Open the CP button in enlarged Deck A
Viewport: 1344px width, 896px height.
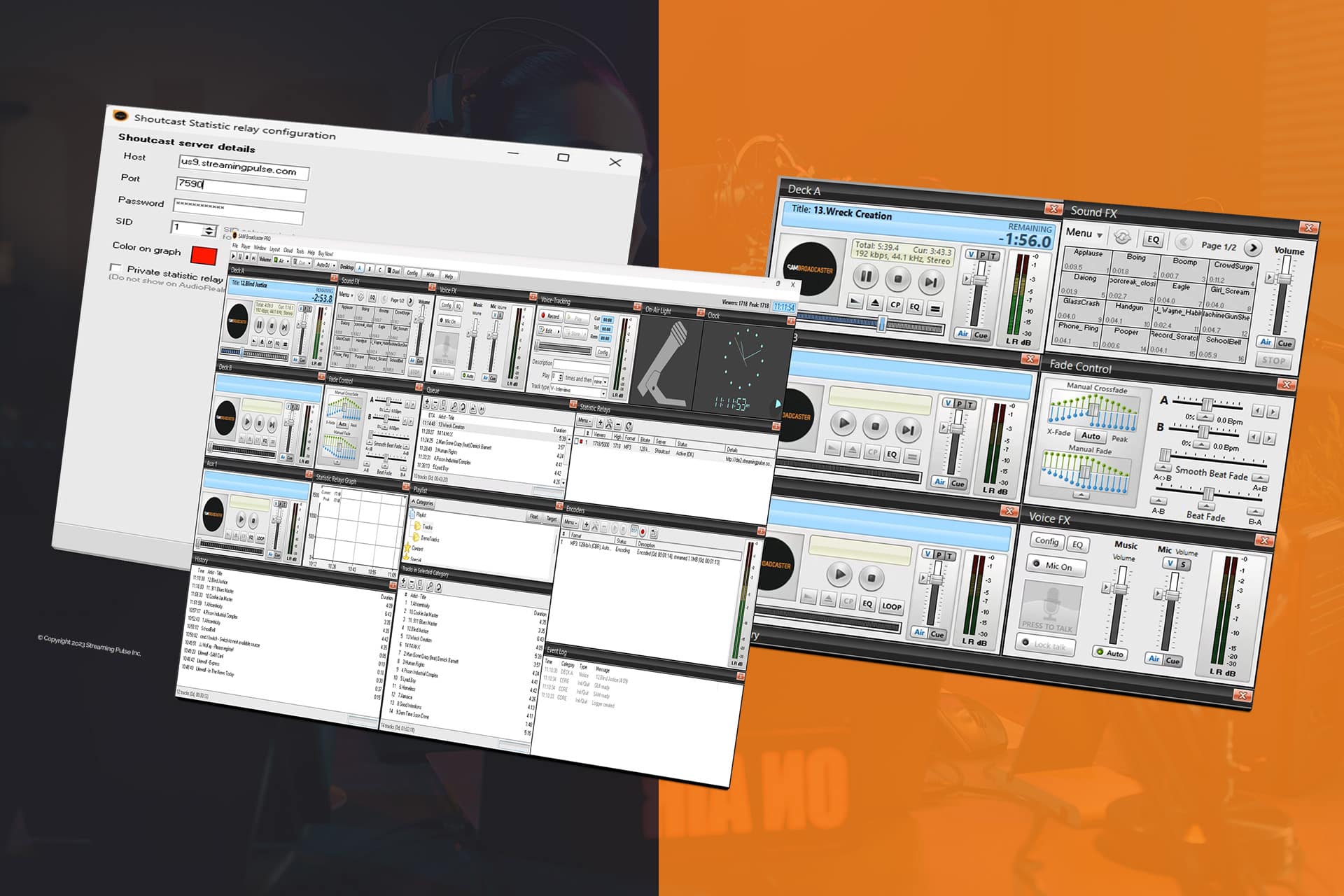(x=895, y=304)
